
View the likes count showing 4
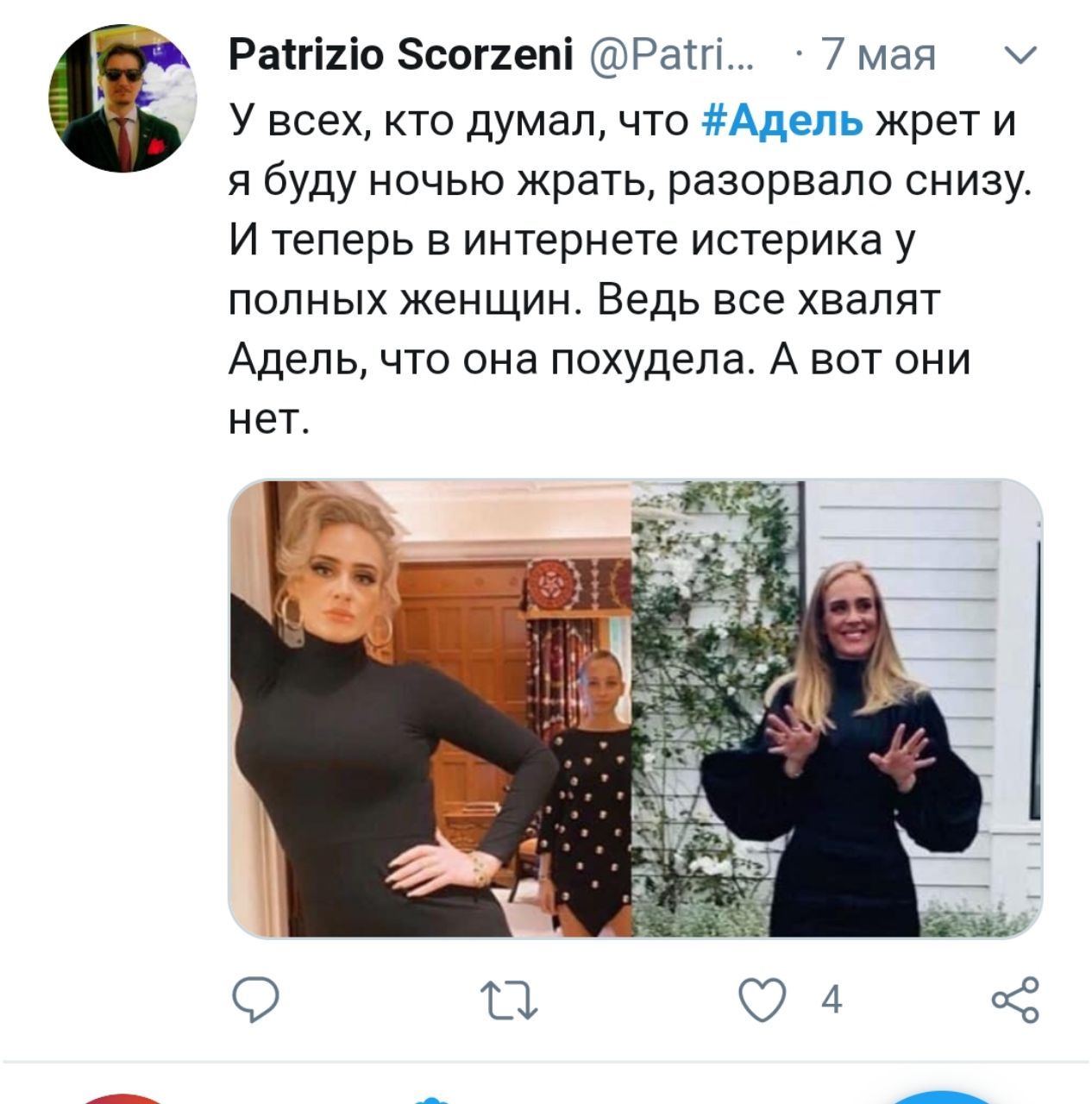(832, 1000)
